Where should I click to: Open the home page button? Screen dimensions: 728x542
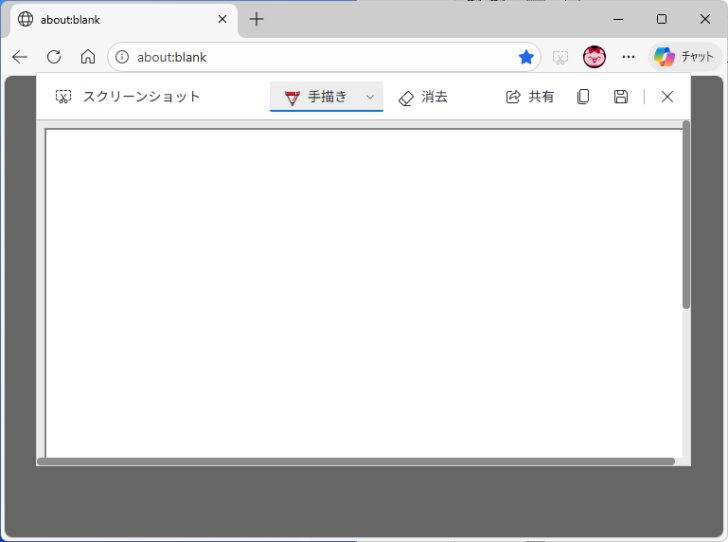[x=88, y=57]
